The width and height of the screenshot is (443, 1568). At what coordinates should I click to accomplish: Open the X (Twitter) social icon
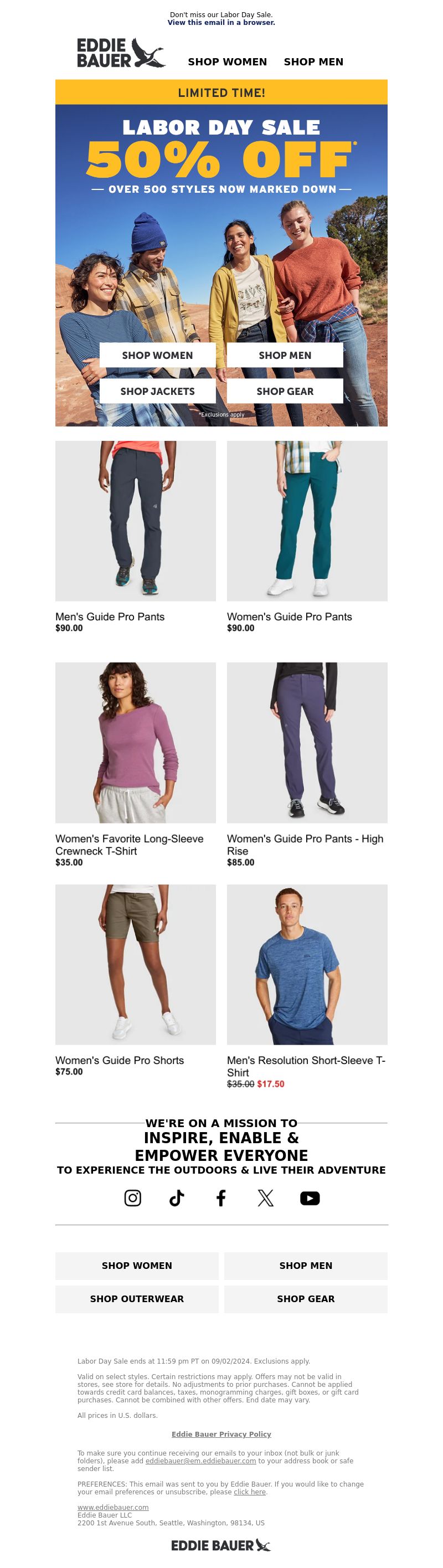[265, 1198]
